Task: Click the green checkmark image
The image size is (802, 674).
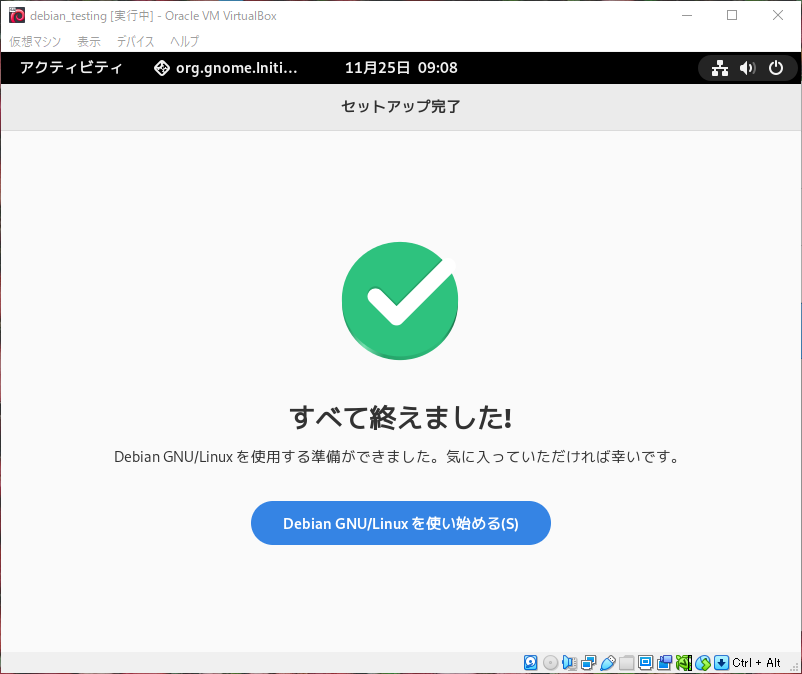Action: point(399,300)
